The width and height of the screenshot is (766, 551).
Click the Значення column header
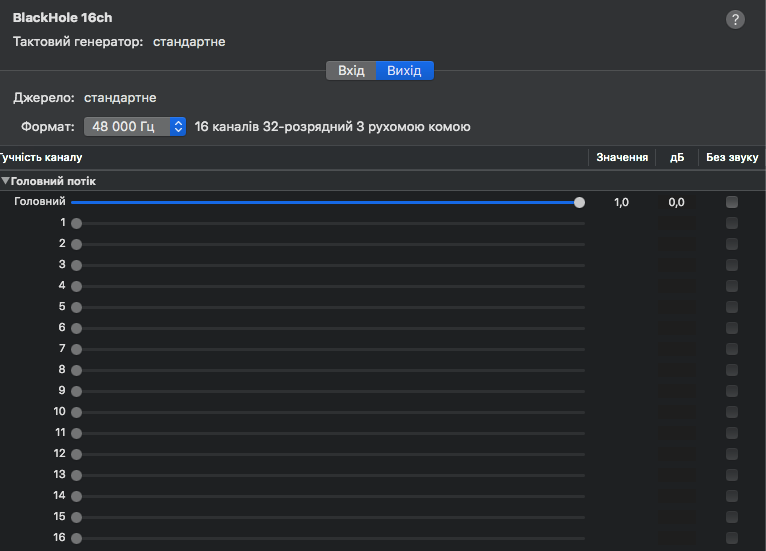pyautogui.click(x=622, y=158)
